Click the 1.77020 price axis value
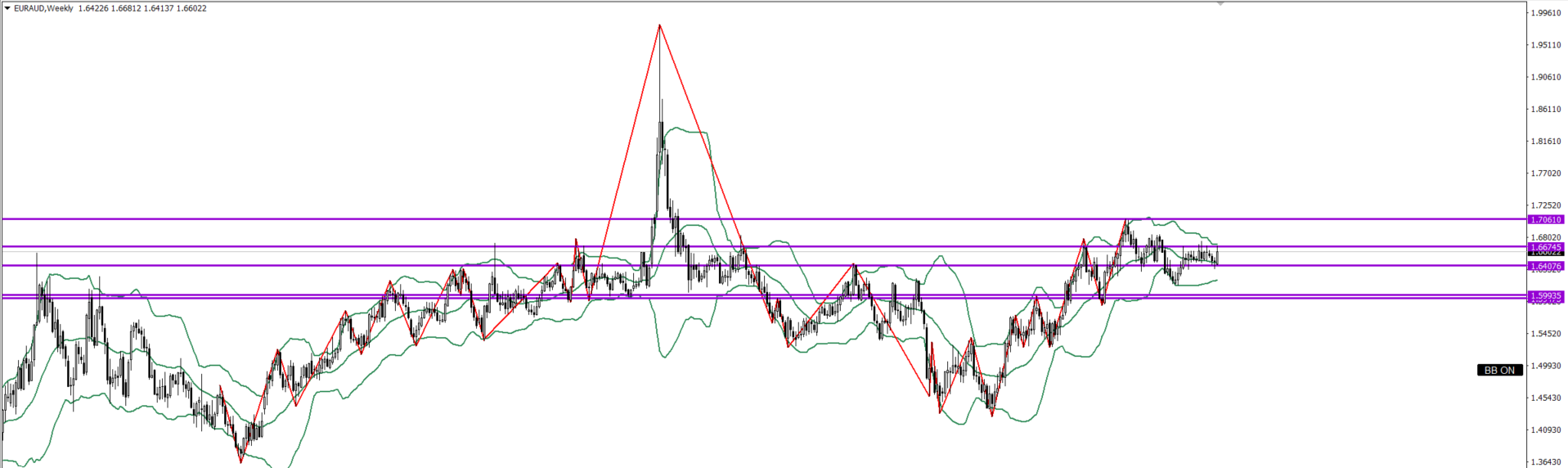The image size is (1568, 468). 1546,173
